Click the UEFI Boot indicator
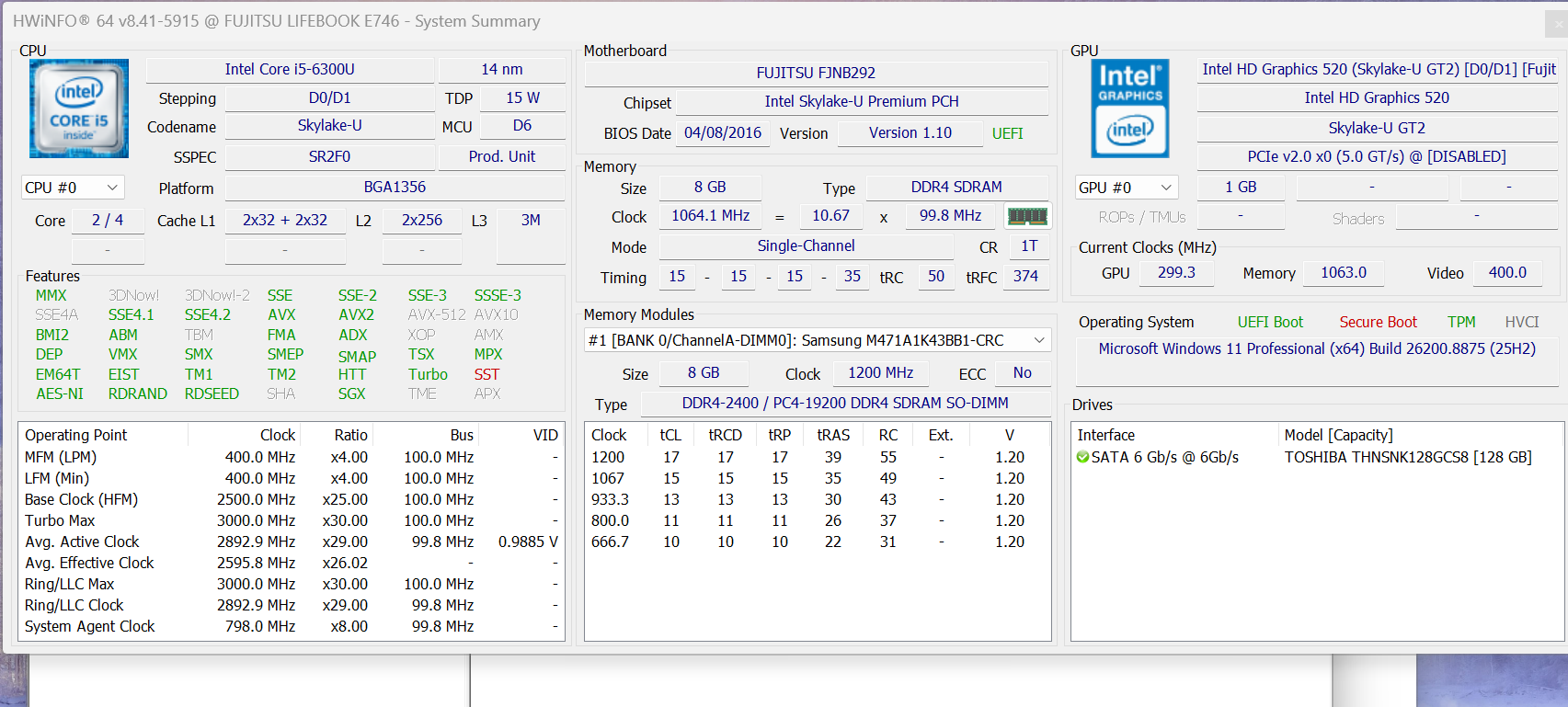Viewport: 1568px width, 707px height. pos(1270,323)
